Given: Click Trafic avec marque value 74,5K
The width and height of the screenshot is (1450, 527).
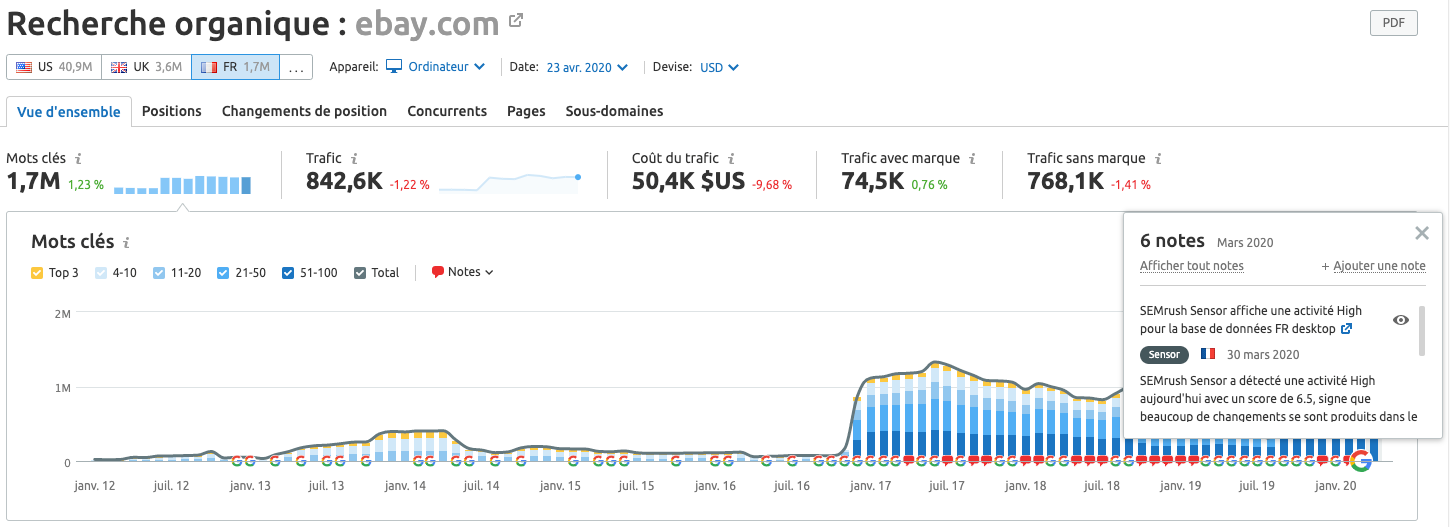Looking at the screenshot, I should click(873, 181).
